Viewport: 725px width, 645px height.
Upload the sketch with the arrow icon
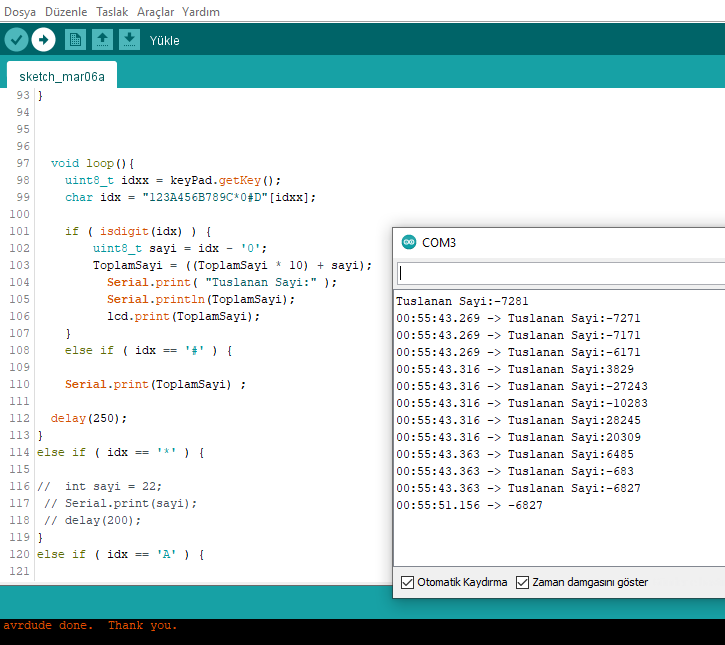(43, 40)
